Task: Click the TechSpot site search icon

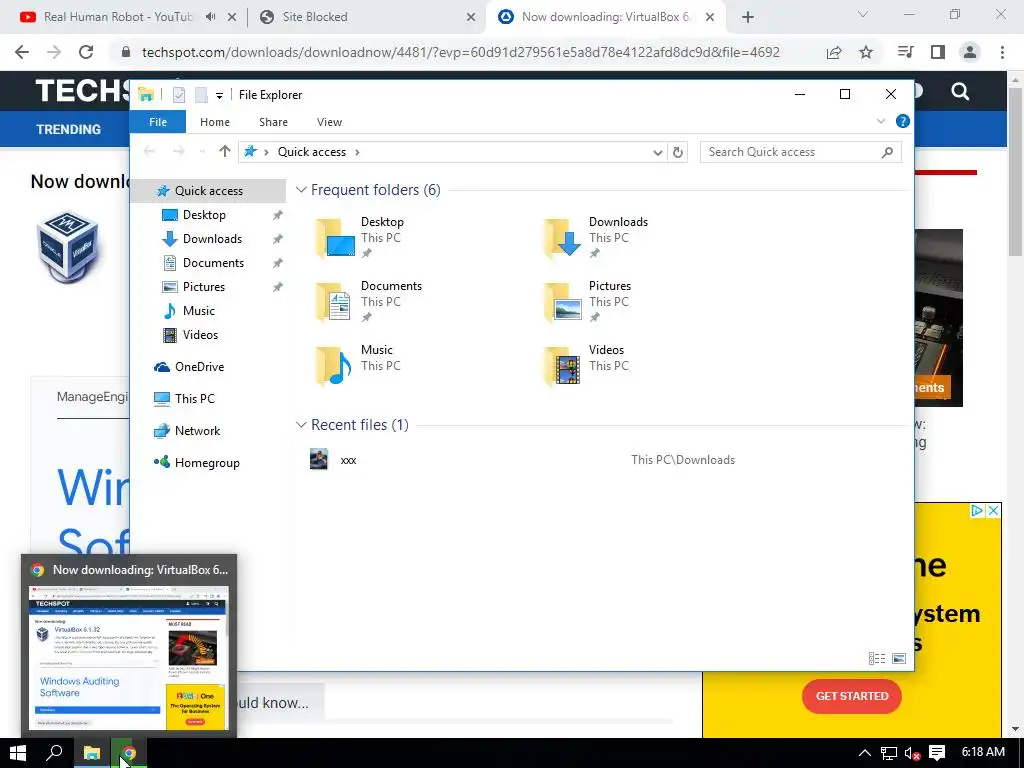Action: point(960,91)
